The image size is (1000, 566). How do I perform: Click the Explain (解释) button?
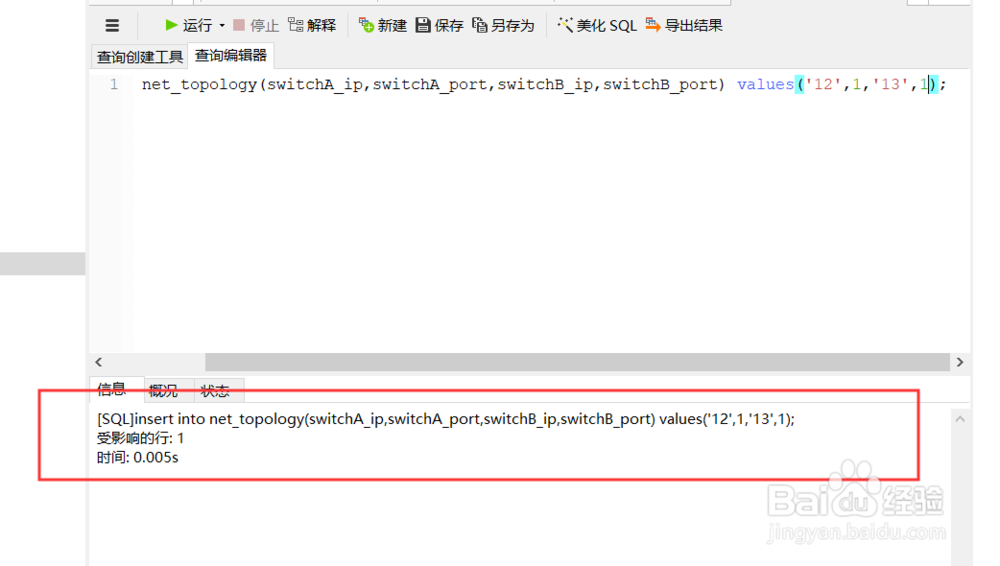[x=312, y=26]
